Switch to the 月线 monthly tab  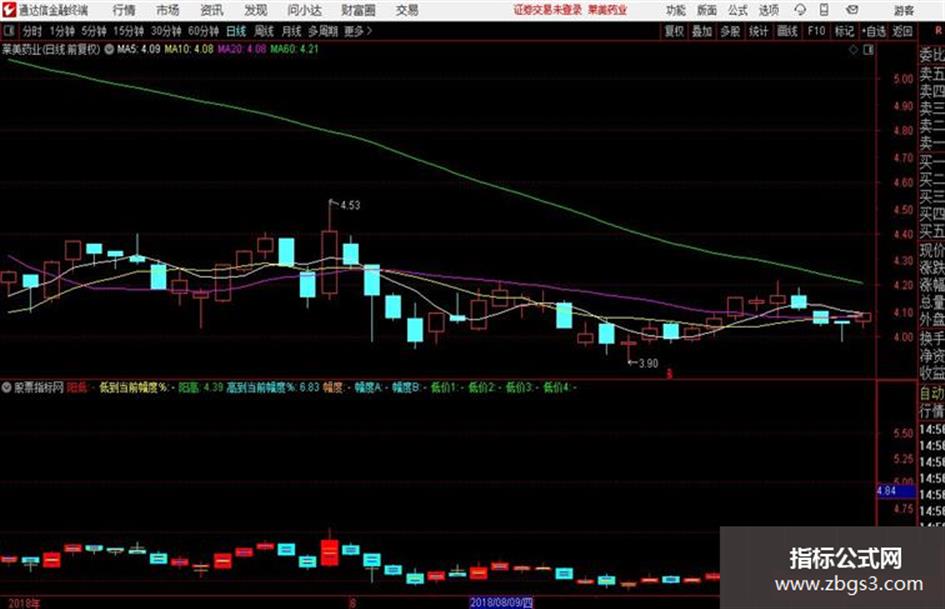click(x=292, y=31)
